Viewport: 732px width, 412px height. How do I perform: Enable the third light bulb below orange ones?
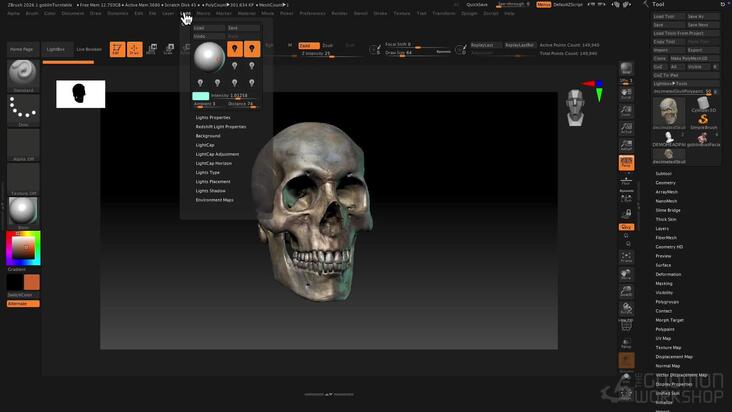tap(234, 66)
